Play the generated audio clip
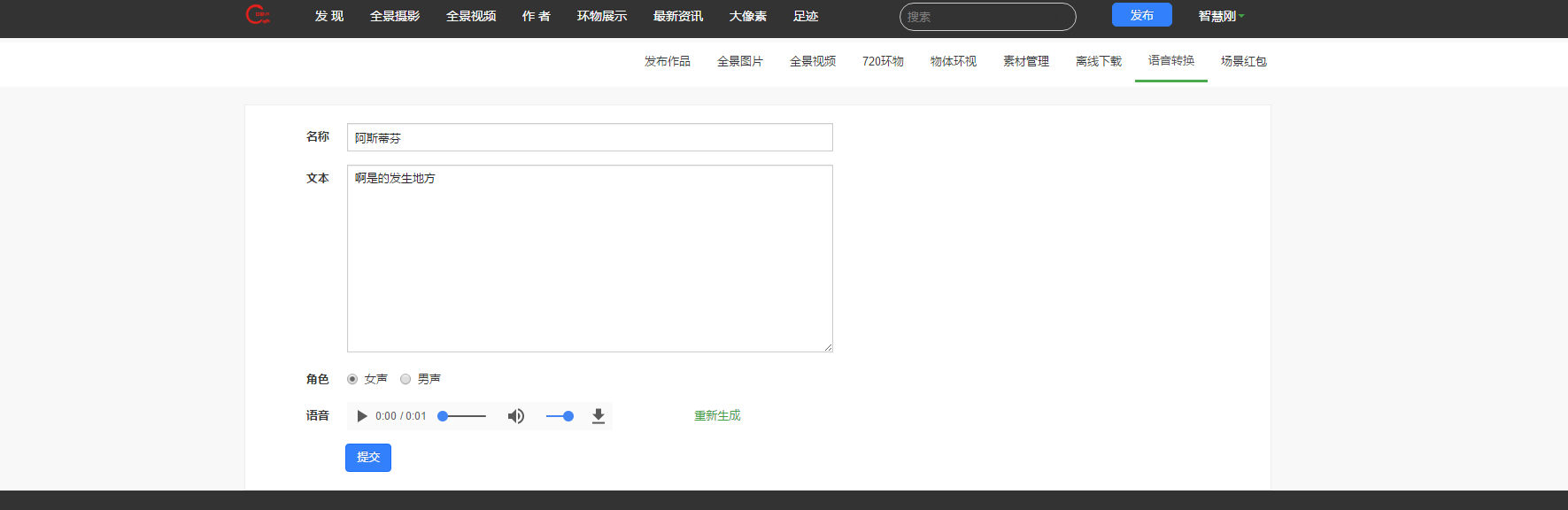 361,416
